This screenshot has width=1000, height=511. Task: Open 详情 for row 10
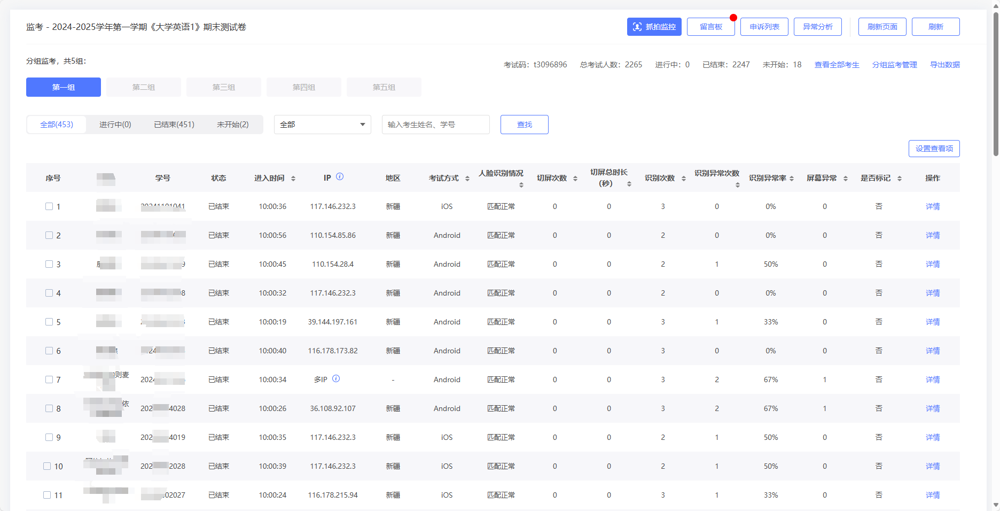coord(932,466)
